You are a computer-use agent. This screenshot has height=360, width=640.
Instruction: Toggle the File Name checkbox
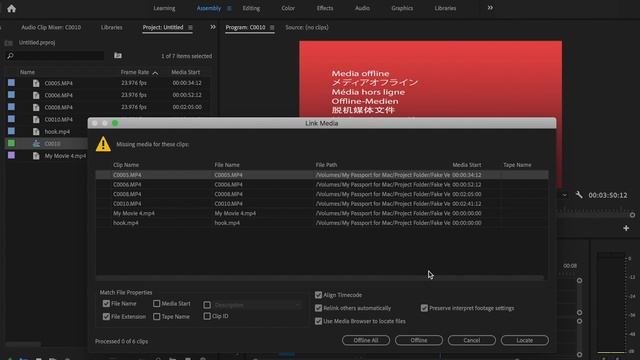point(106,303)
